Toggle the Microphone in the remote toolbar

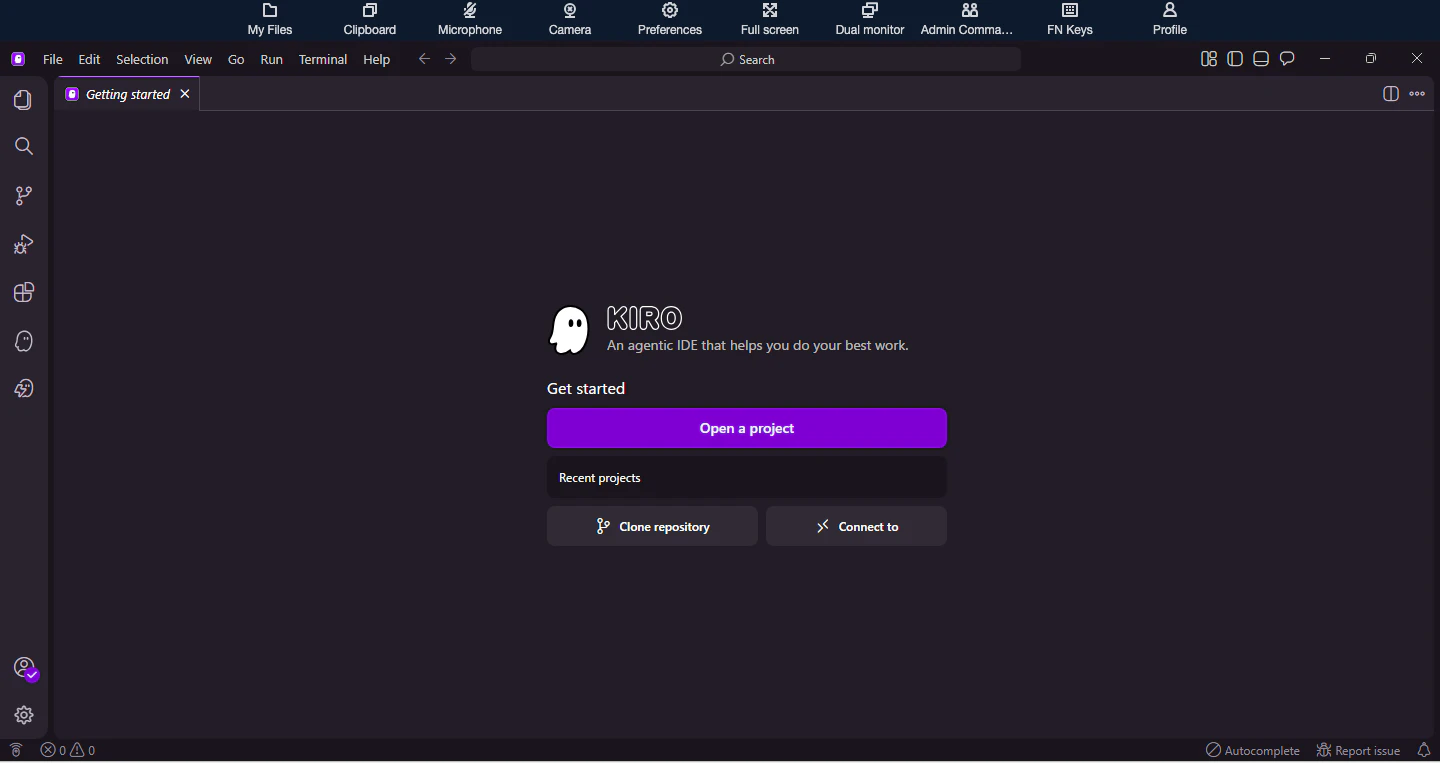tap(470, 20)
